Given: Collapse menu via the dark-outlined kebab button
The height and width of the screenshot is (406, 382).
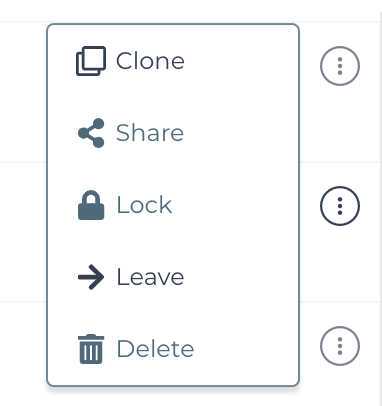Looking at the screenshot, I should [x=340, y=206].
